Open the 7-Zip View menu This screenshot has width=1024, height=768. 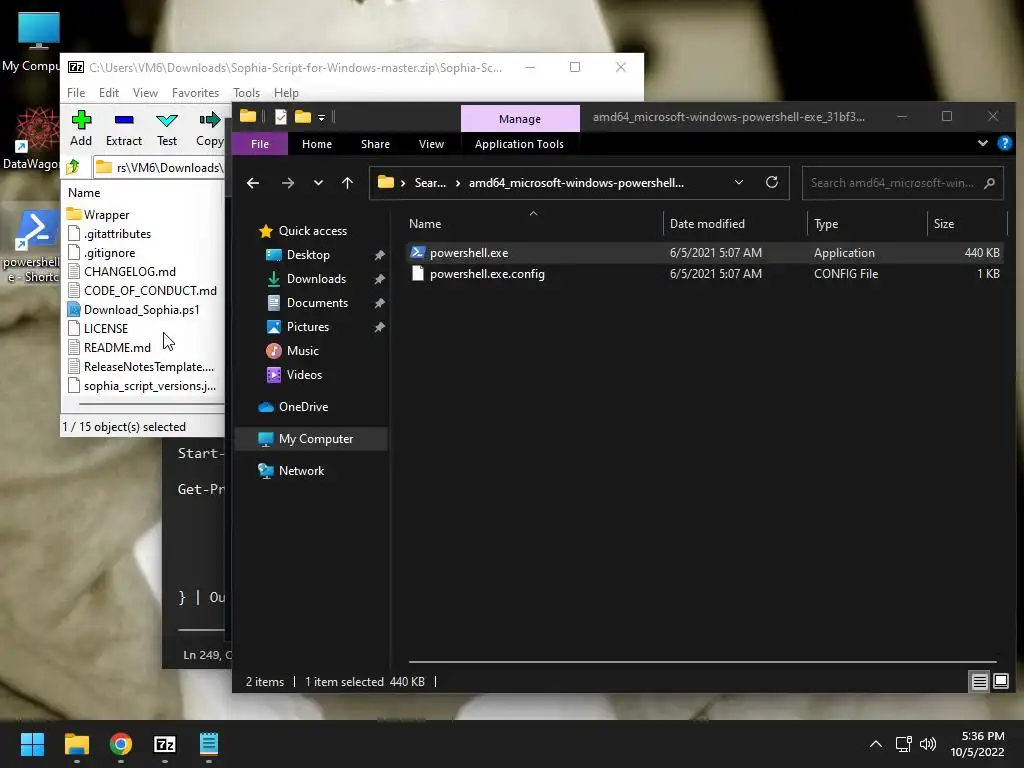click(145, 93)
